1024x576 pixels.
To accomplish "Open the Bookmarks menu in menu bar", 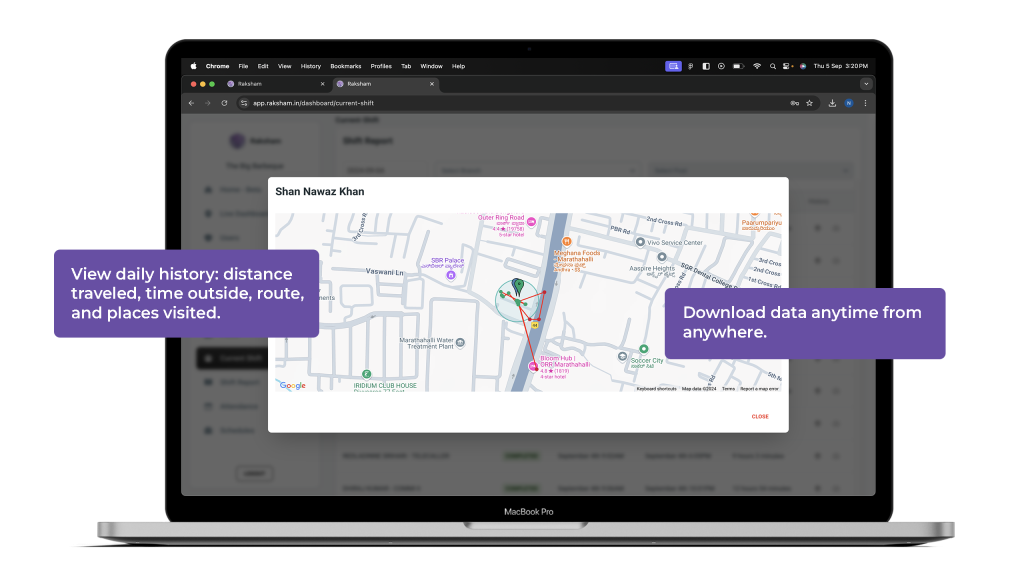I will click(346, 66).
